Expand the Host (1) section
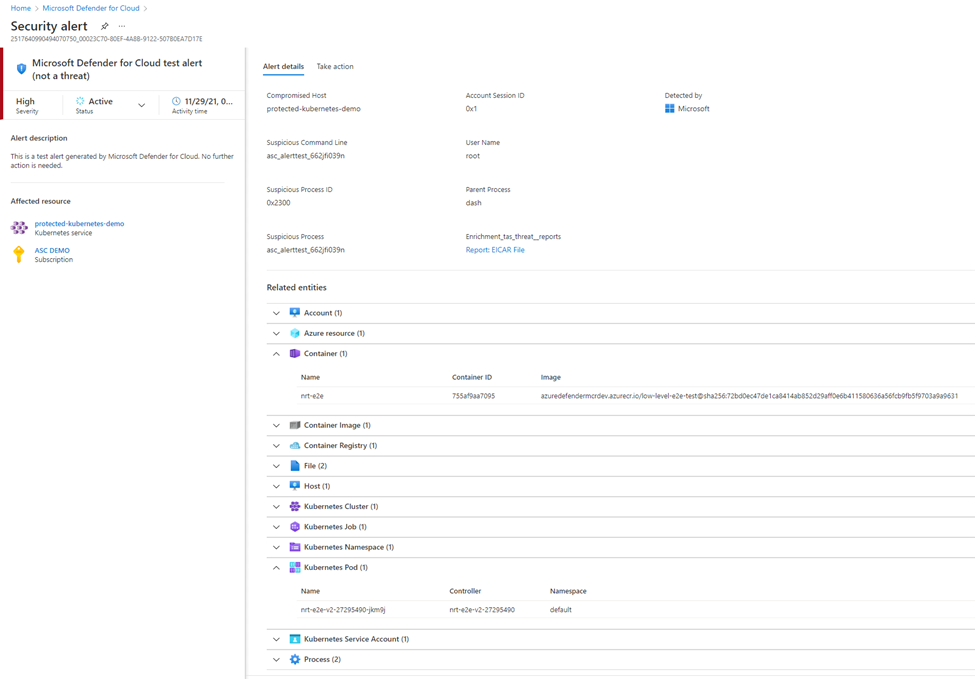 coord(276,486)
